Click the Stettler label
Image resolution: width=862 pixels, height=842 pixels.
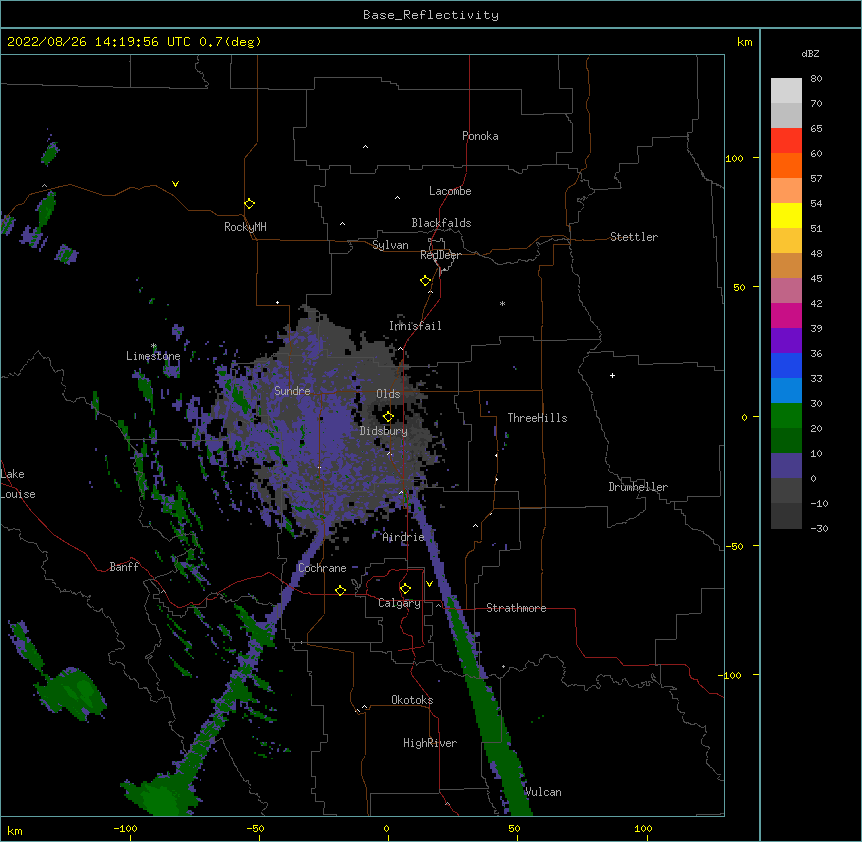(633, 237)
